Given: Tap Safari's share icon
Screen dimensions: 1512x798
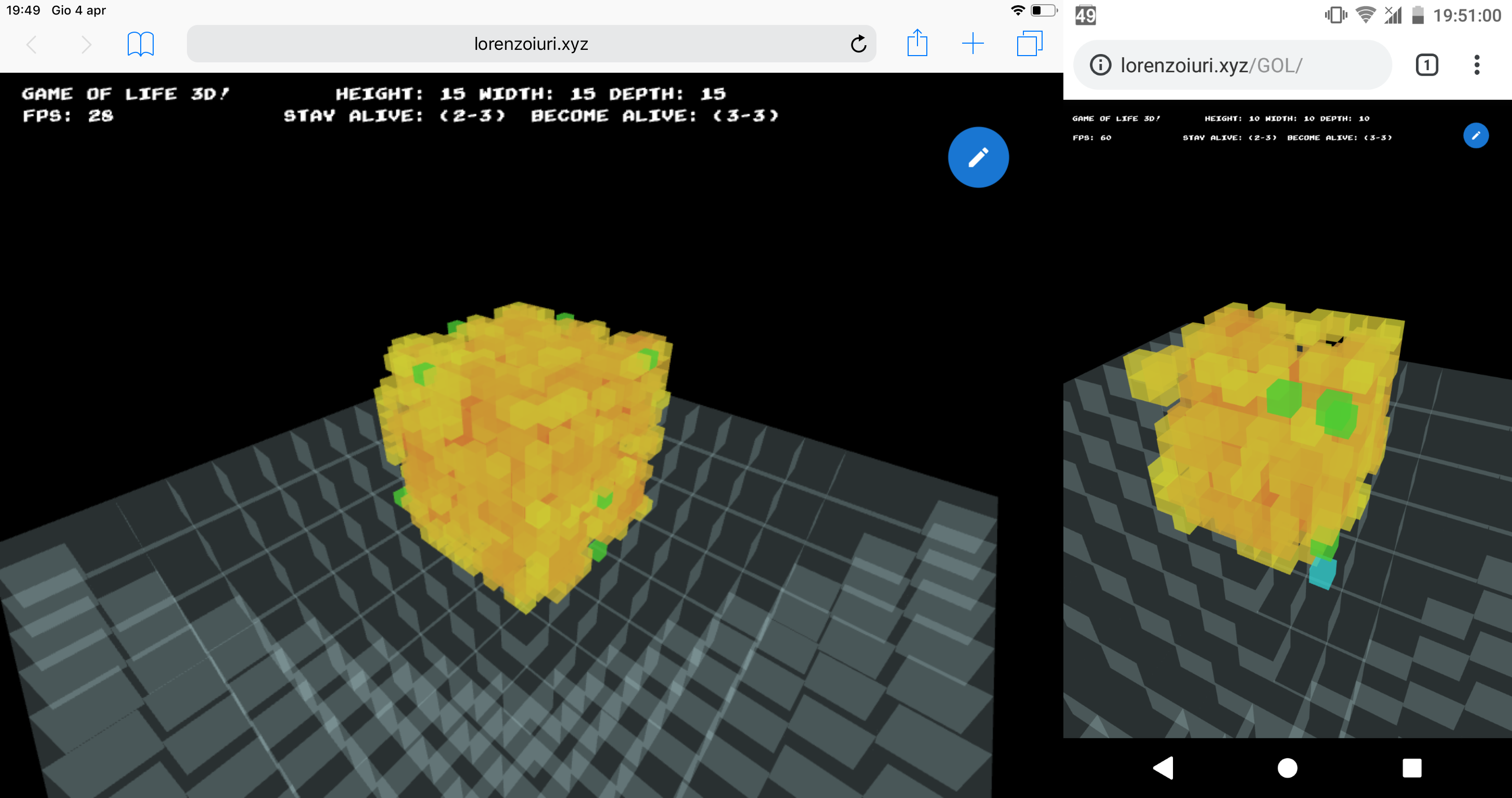Looking at the screenshot, I should coord(917,44).
